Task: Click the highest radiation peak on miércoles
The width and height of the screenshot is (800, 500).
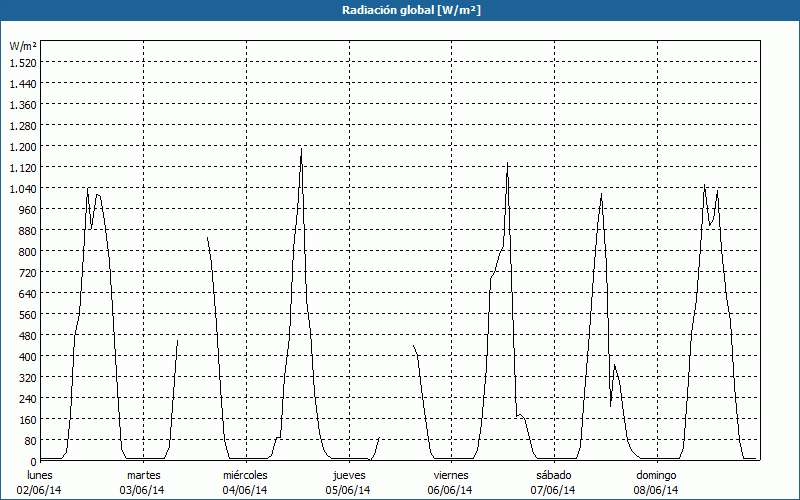Action: click(301, 150)
